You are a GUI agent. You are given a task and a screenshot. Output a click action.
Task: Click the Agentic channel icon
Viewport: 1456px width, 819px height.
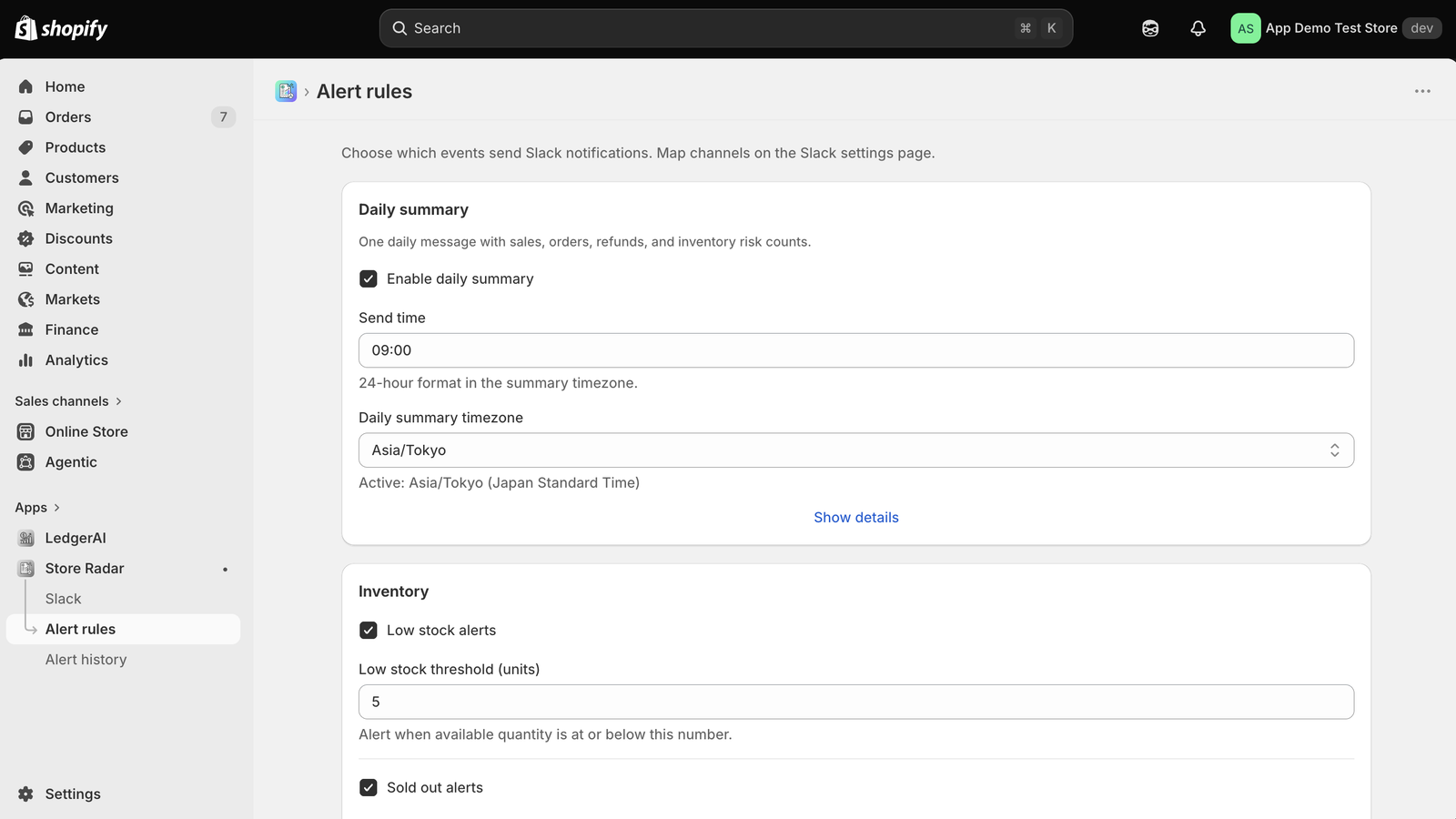[x=25, y=462]
